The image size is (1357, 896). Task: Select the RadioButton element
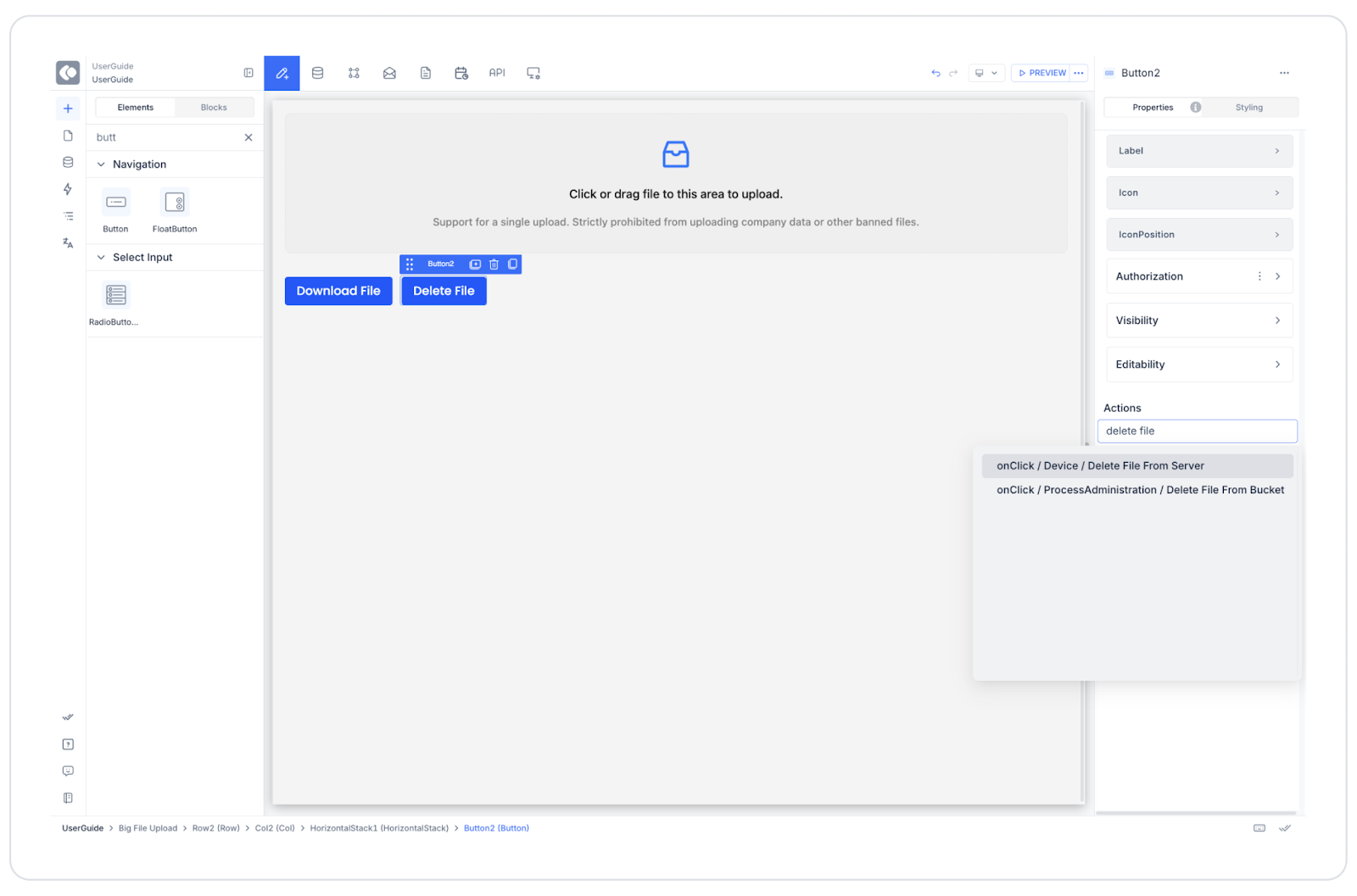tap(115, 303)
